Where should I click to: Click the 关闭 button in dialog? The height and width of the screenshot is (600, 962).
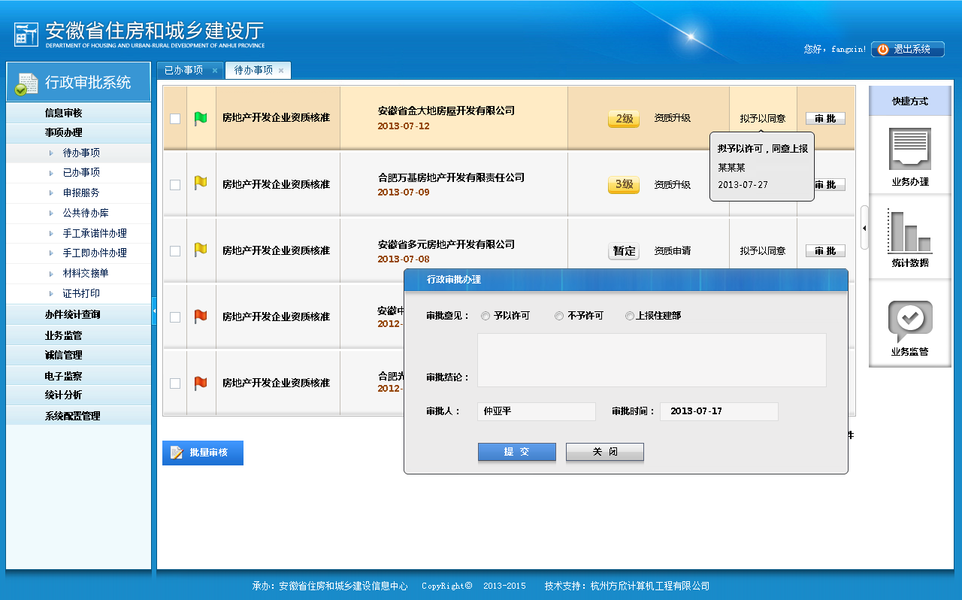point(604,452)
